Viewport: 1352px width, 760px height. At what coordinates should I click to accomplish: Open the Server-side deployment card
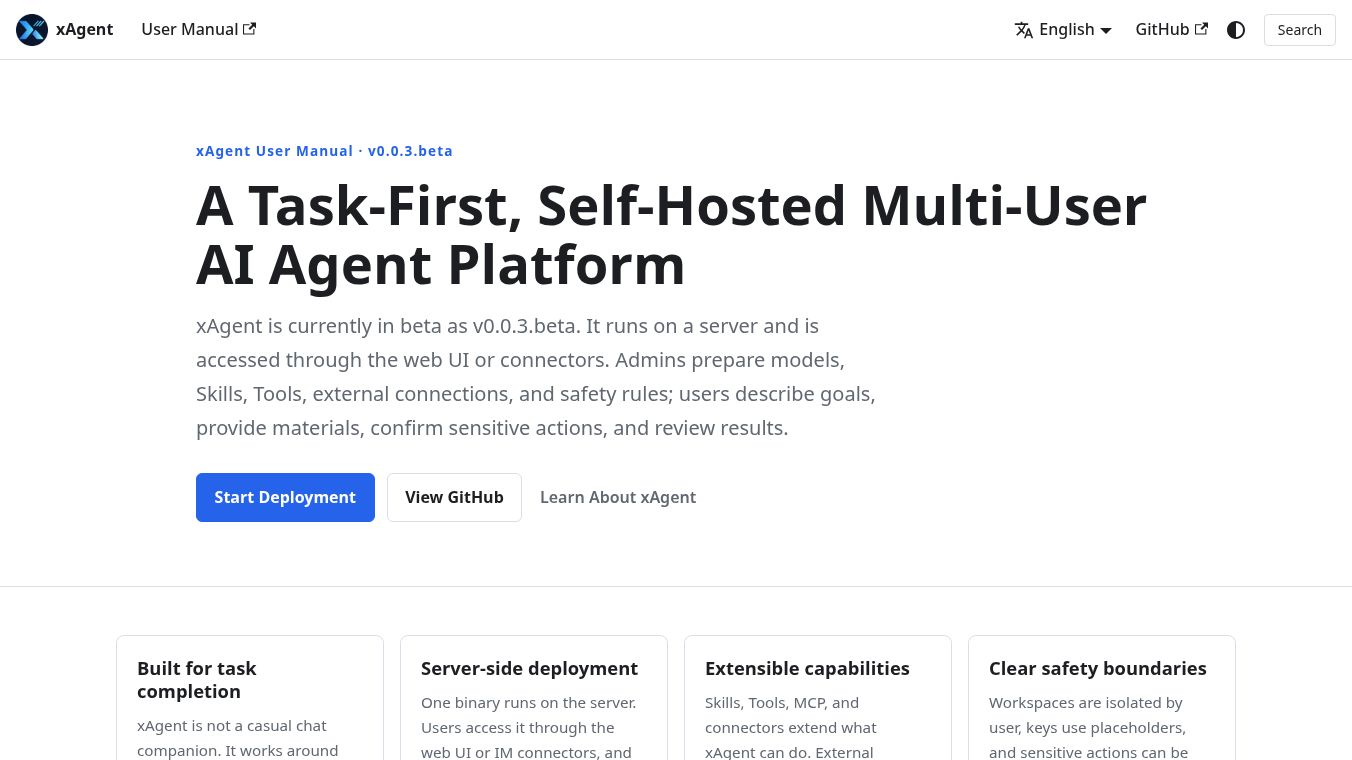(534, 698)
